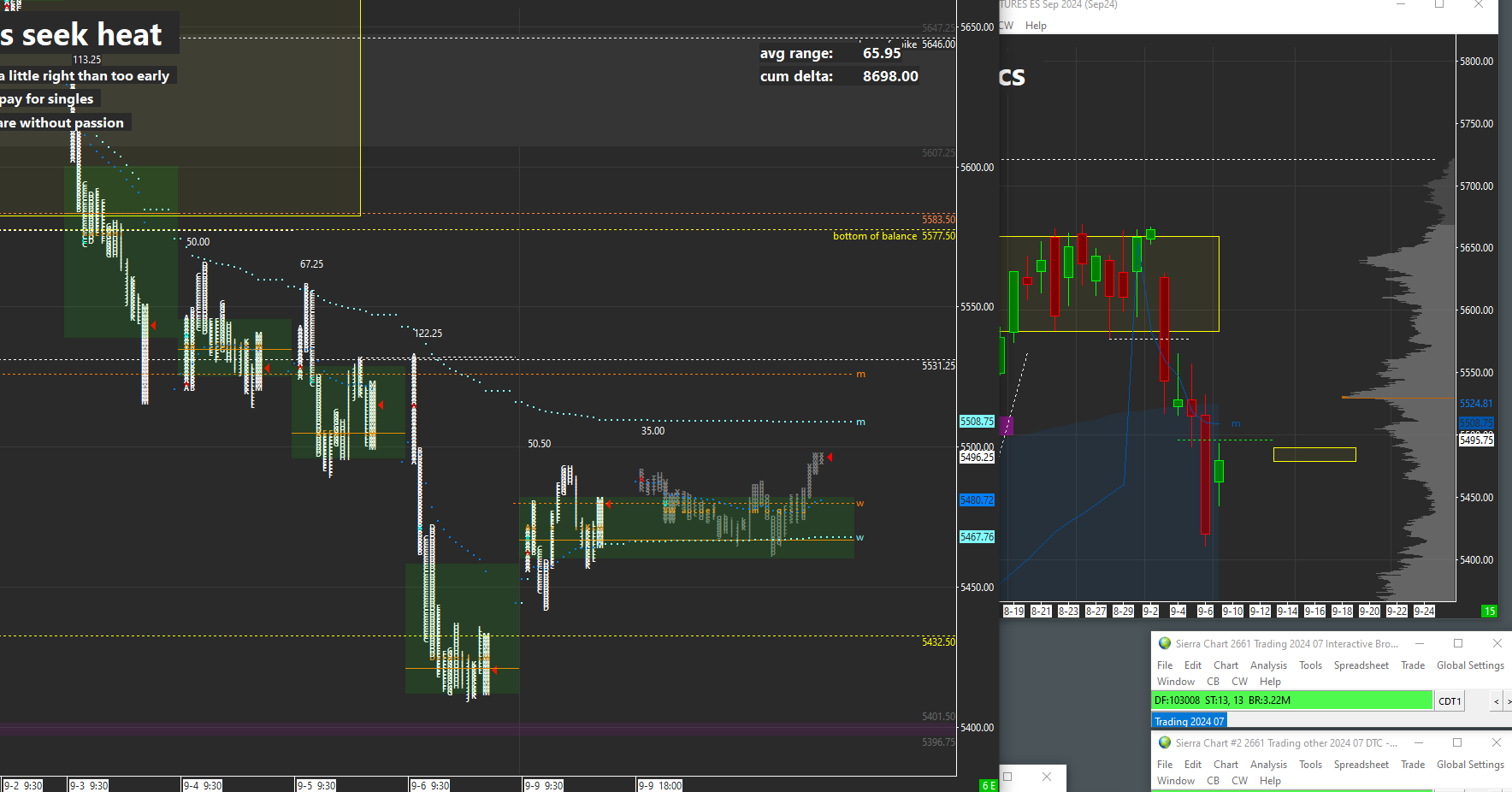The height and width of the screenshot is (792, 1512).
Task: Click the orange 5432.50 level label
Action: [938, 642]
